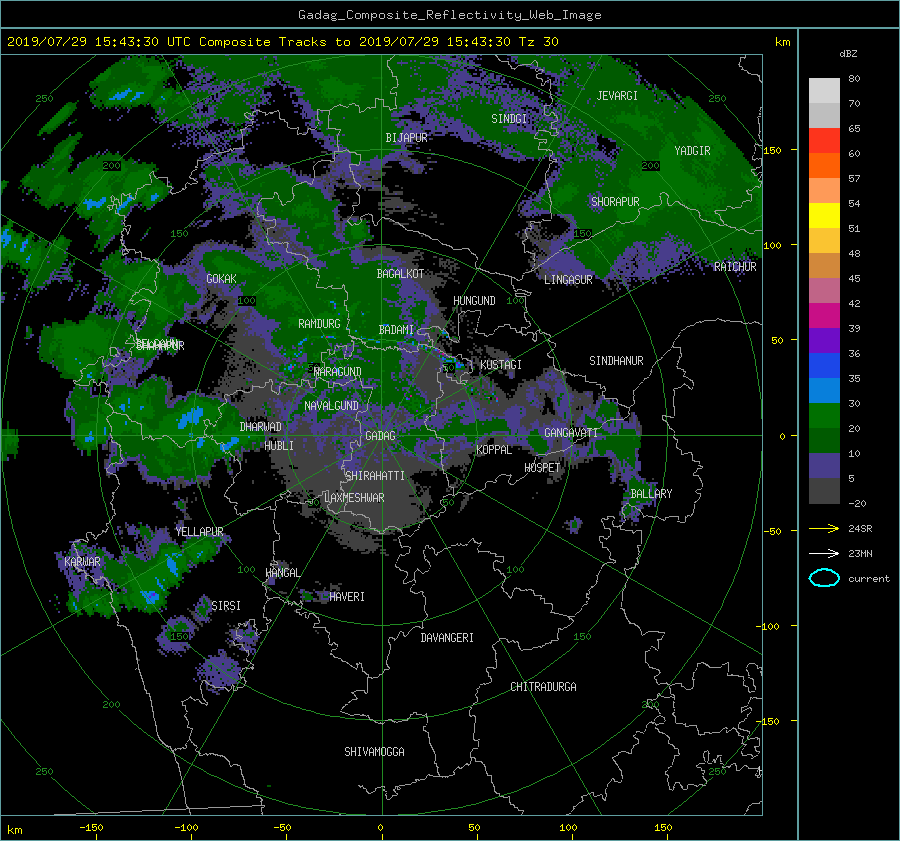
Task: Click the RAMDURG city label
Action: [319, 324]
